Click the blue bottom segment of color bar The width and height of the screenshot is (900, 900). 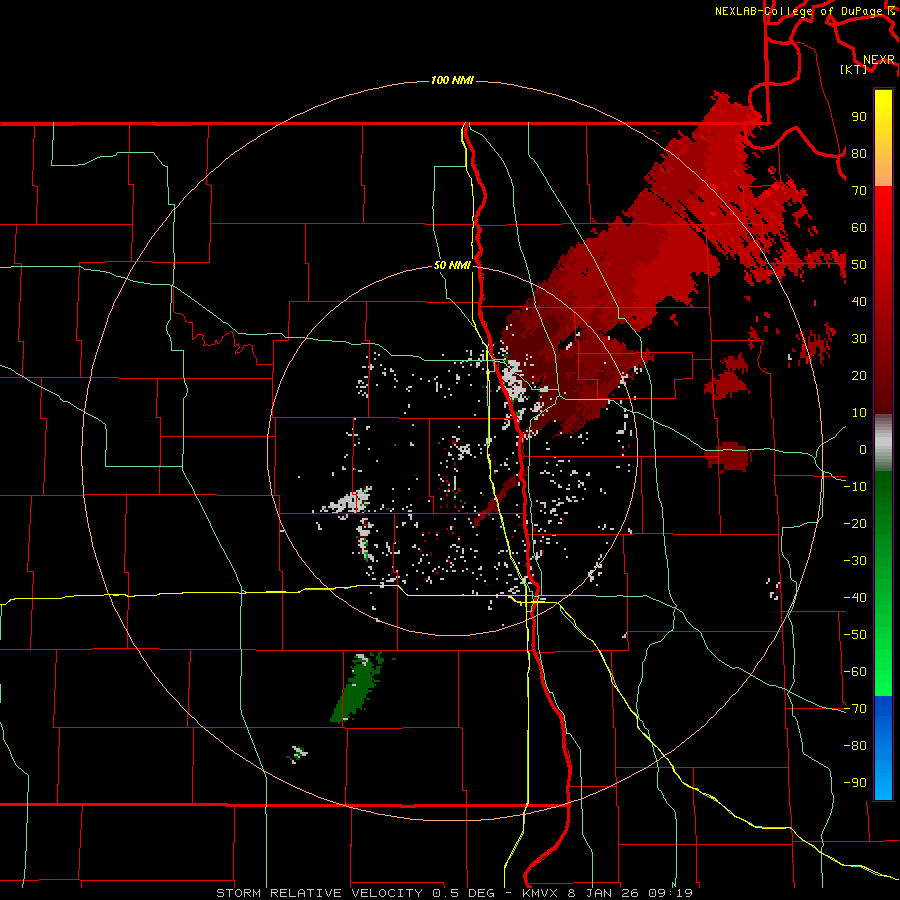tap(883, 748)
